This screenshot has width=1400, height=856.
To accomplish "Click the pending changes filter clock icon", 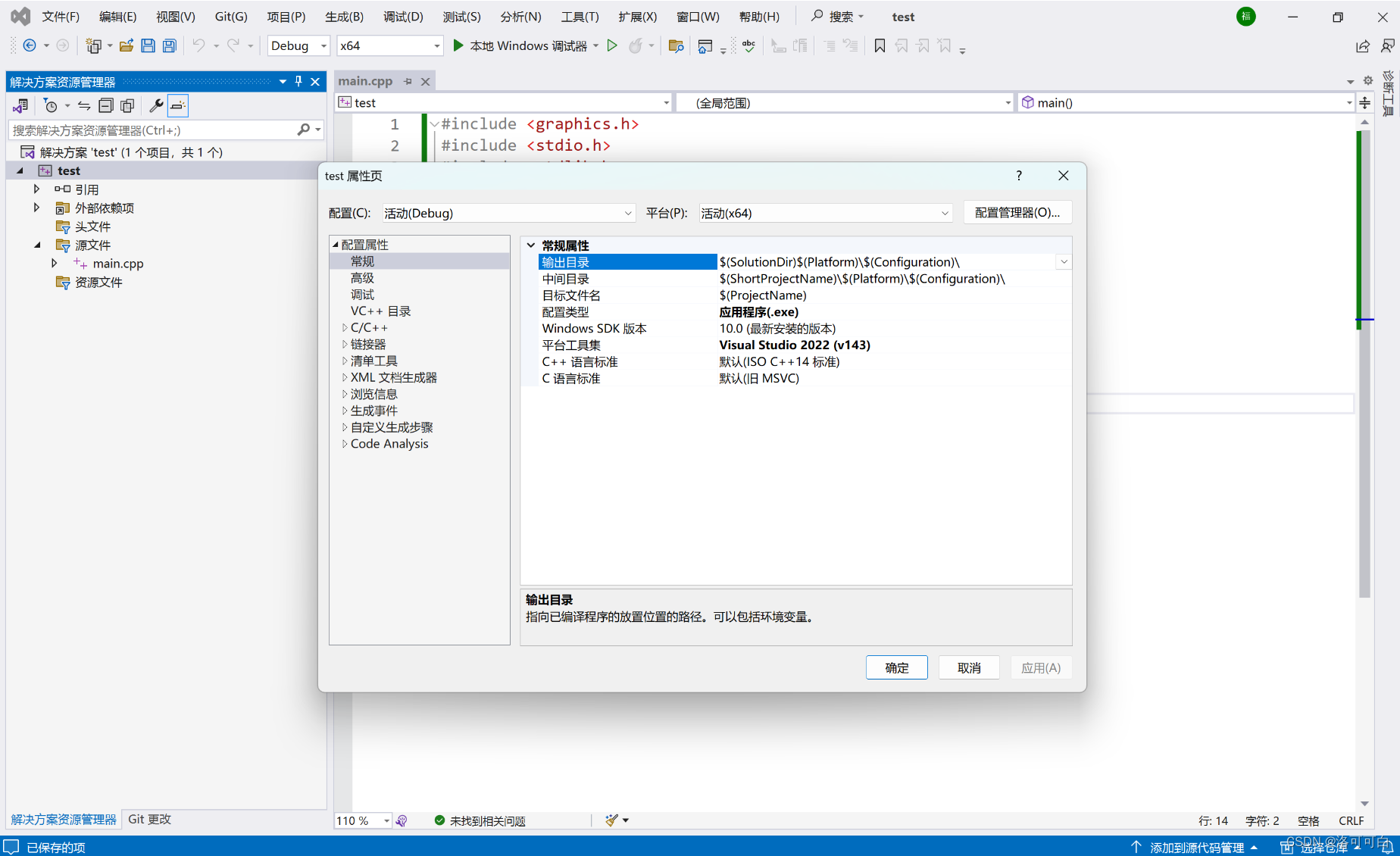I will [51, 105].
